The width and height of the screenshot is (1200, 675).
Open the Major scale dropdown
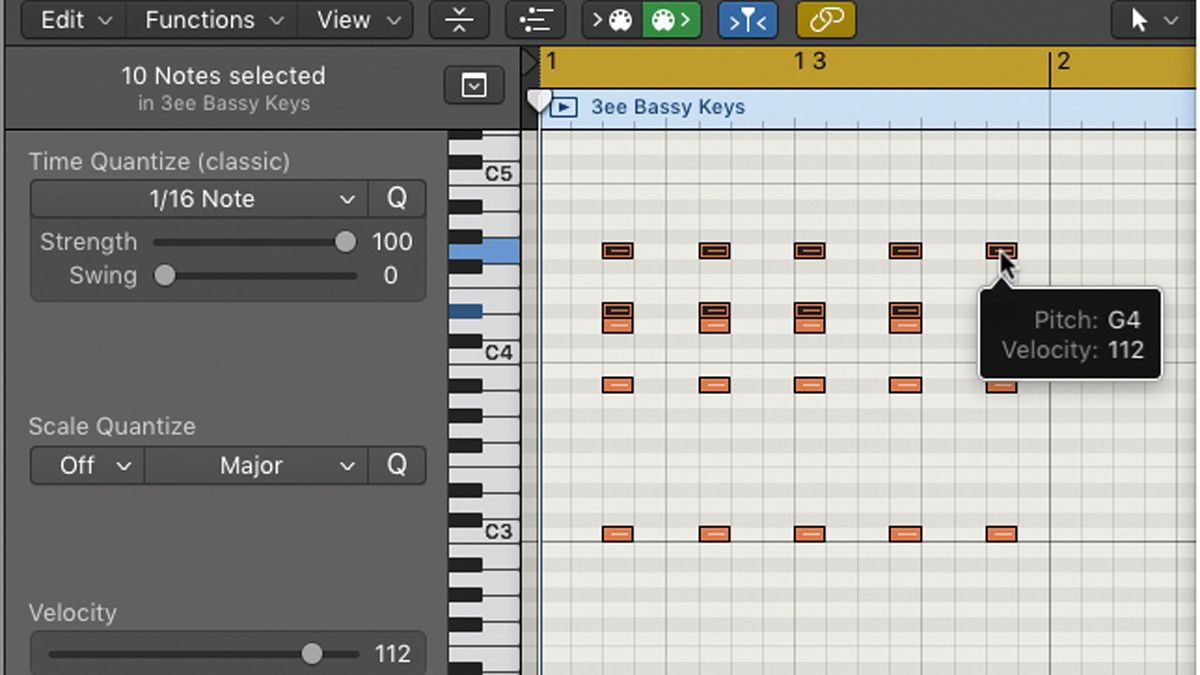[256, 465]
